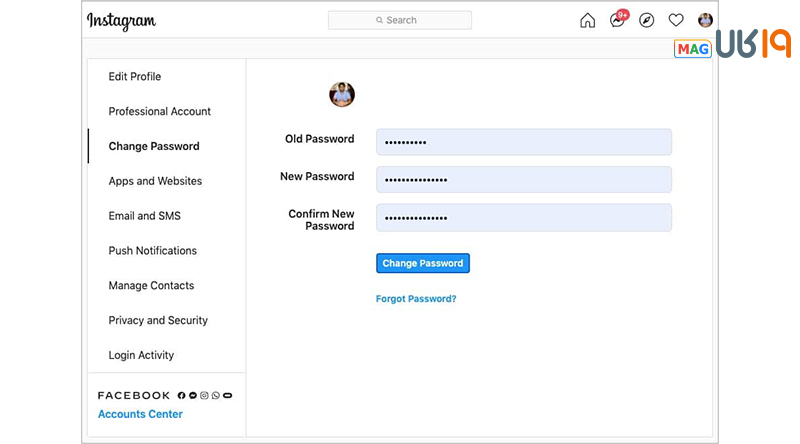Open Professional Account settings
Viewport: 800px width, 444px height.
160,111
